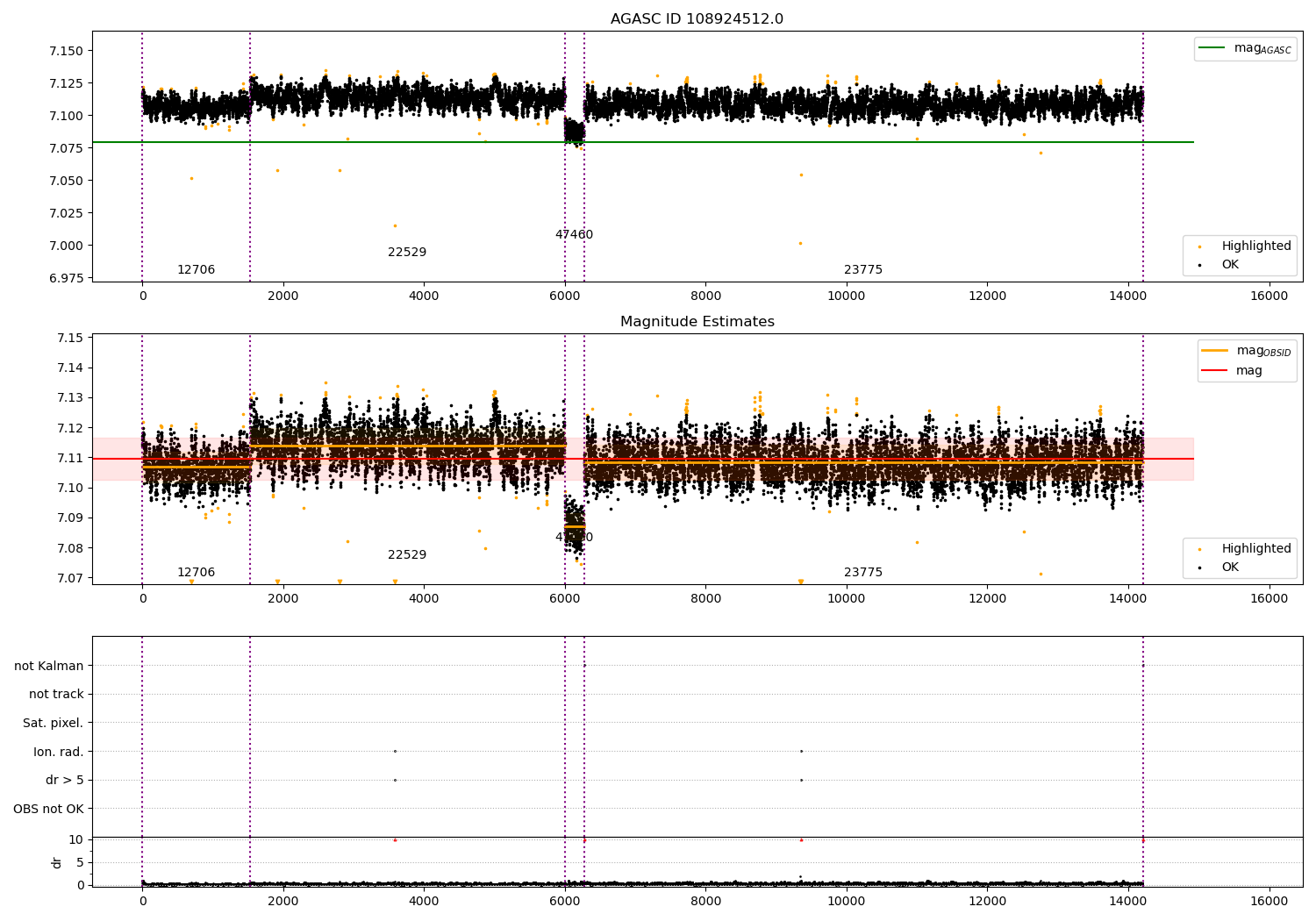Click the 14000 x-axis tick on bottom plot
Viewport: 1316px width, 921px height.
click(1127, 902)
